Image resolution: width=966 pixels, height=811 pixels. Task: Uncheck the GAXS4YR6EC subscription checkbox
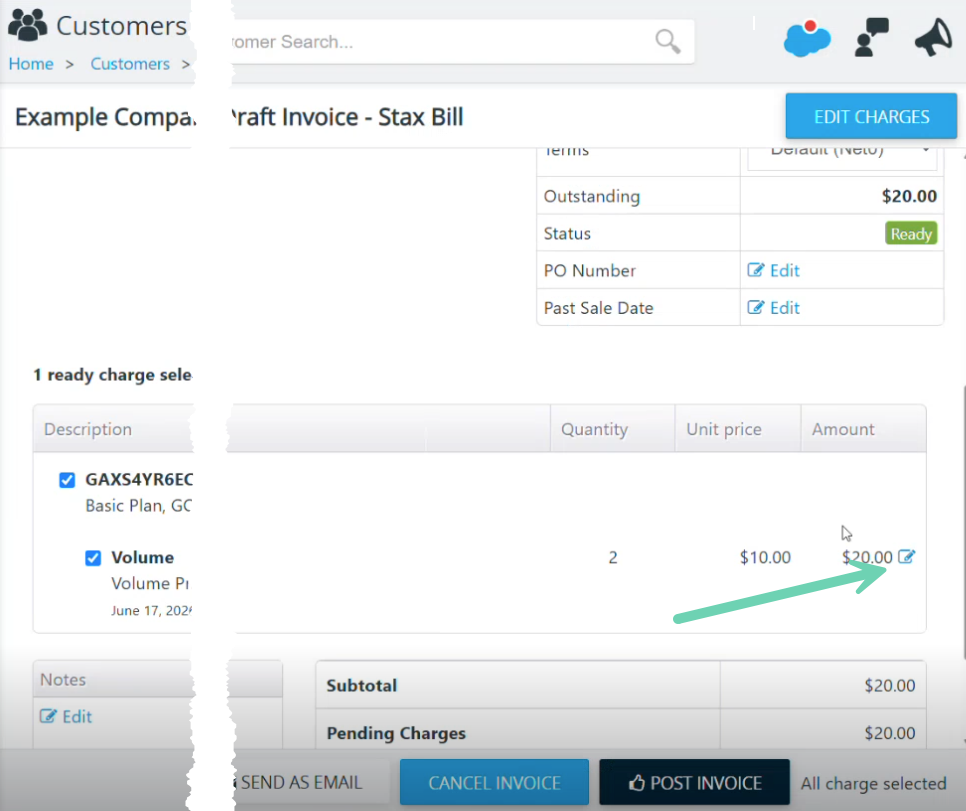coord(67,480)
